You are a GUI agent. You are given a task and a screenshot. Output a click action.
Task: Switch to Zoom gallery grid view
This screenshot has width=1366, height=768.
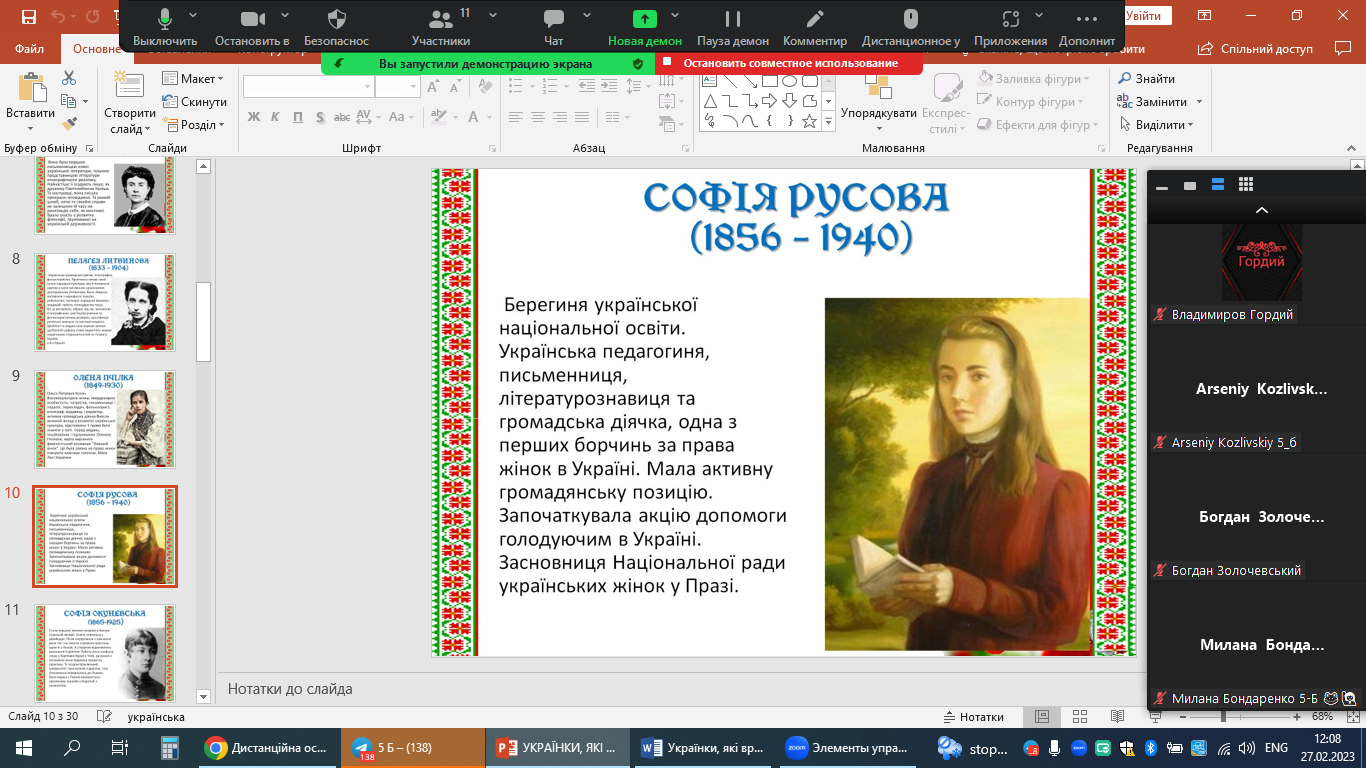1246,185
